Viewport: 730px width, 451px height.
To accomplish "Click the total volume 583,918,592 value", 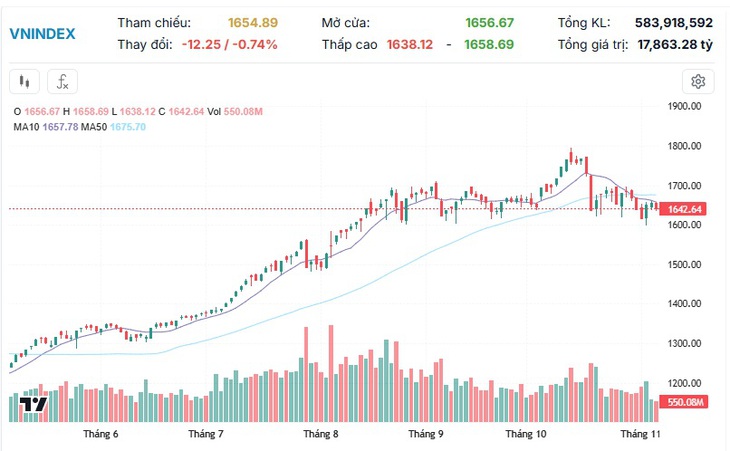I will (x=674, y=23).
